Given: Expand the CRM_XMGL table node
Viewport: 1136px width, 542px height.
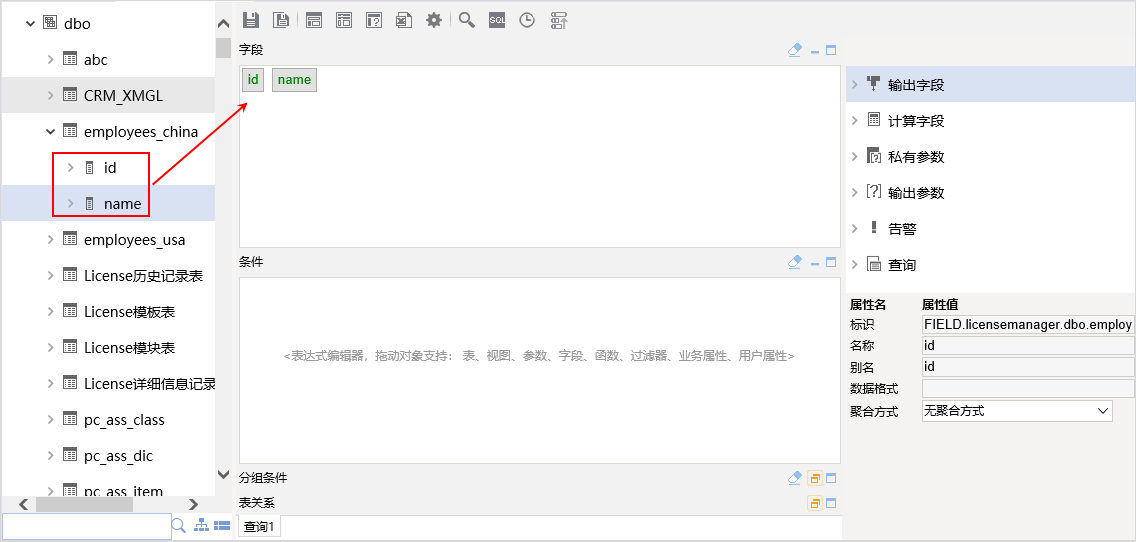Looking at the screenshot, I should click(x=51, y=95).
